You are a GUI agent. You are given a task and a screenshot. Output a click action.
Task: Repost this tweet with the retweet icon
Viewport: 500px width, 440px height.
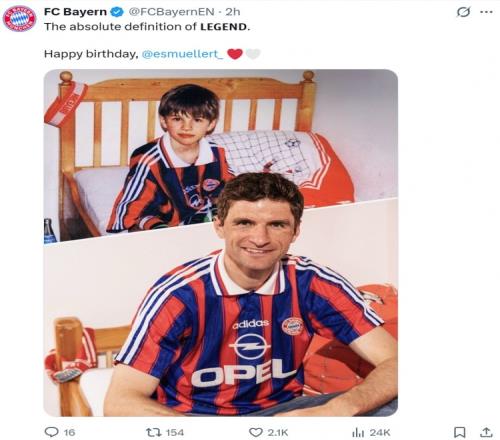click(x=154, y=432)
